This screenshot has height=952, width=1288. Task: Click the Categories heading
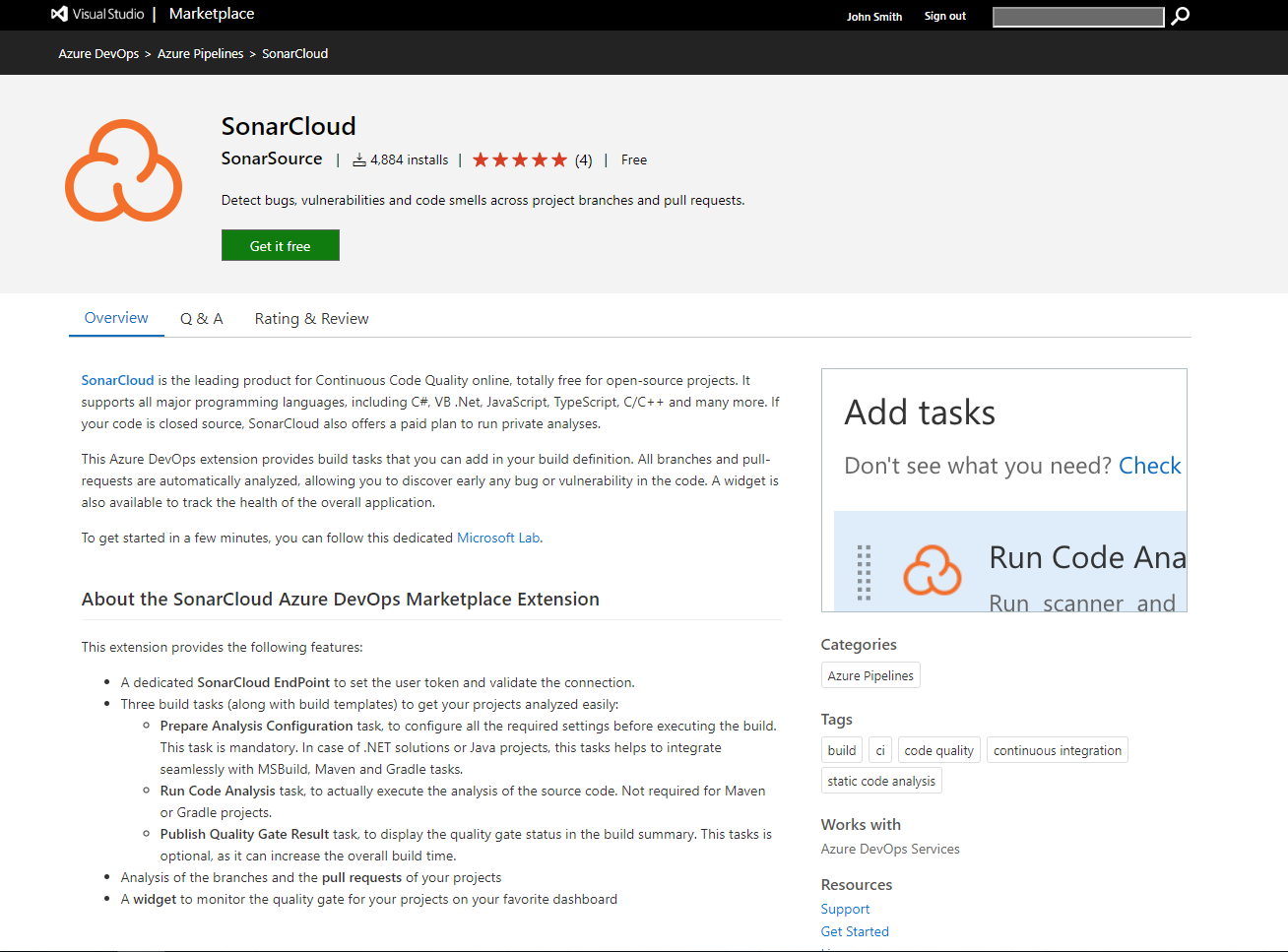[859, 644]
